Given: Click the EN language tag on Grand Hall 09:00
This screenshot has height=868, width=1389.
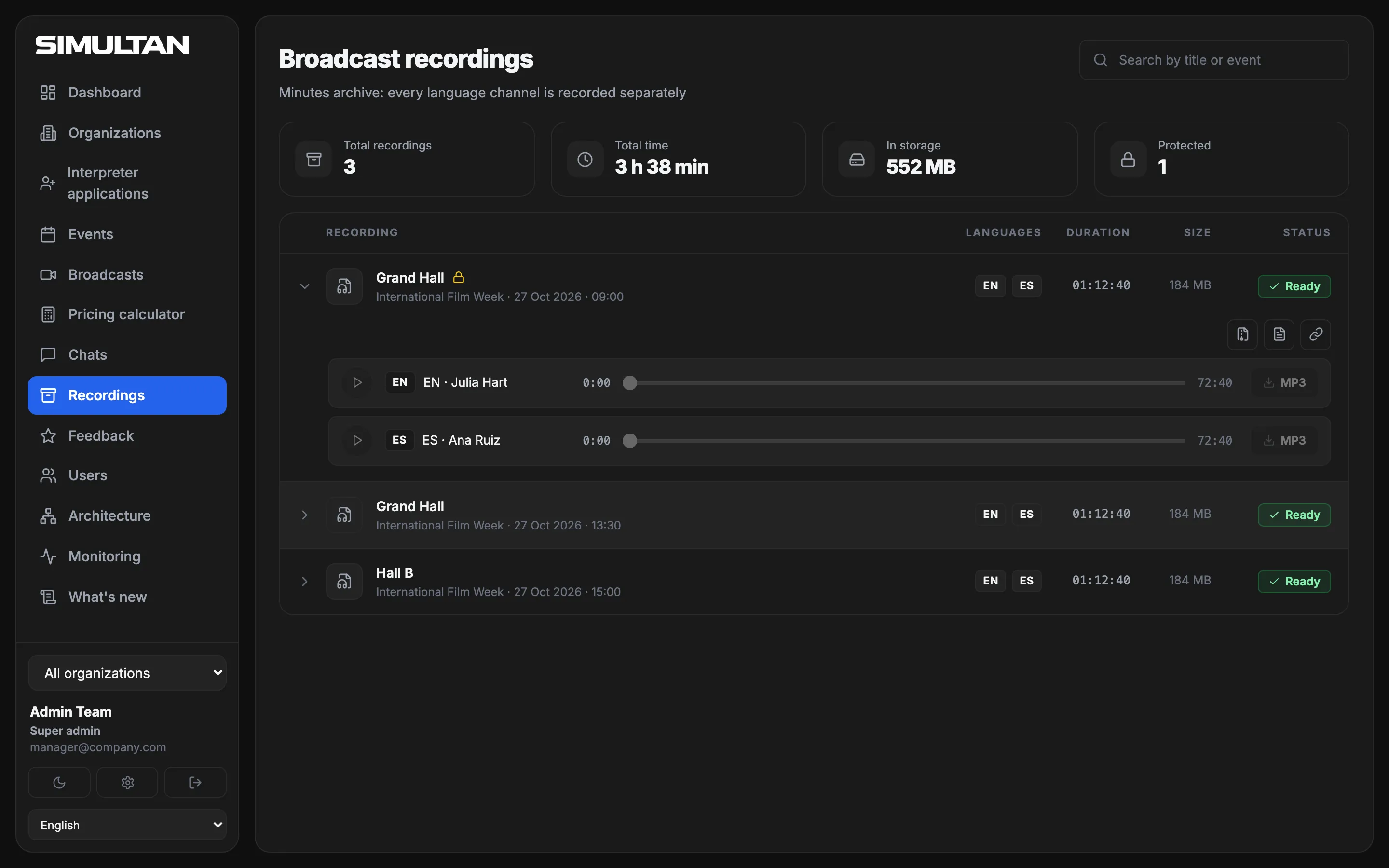Looking at the screenshot, I should (991, 285).
